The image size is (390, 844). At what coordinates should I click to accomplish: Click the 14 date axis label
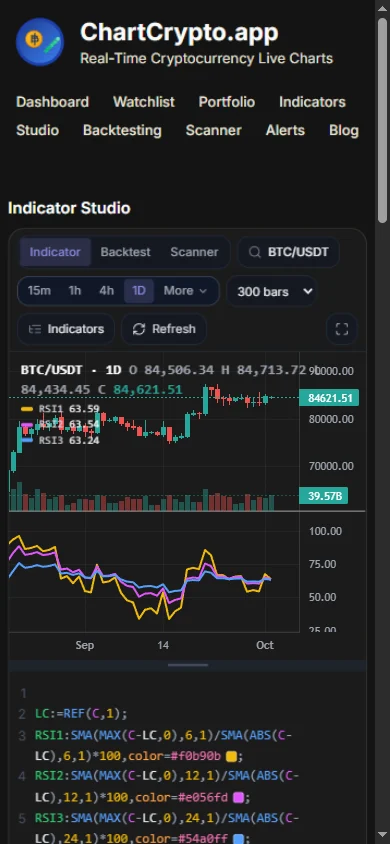(x=163, y=645)
